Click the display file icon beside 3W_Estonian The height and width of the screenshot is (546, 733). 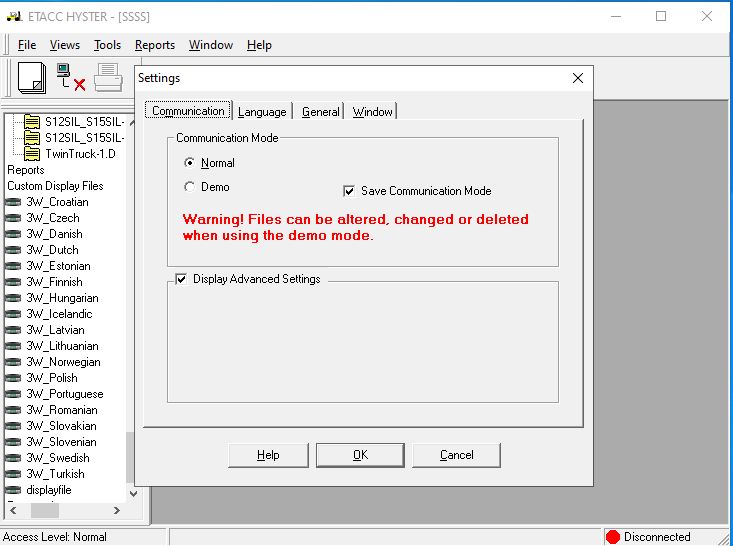[13, 266]
